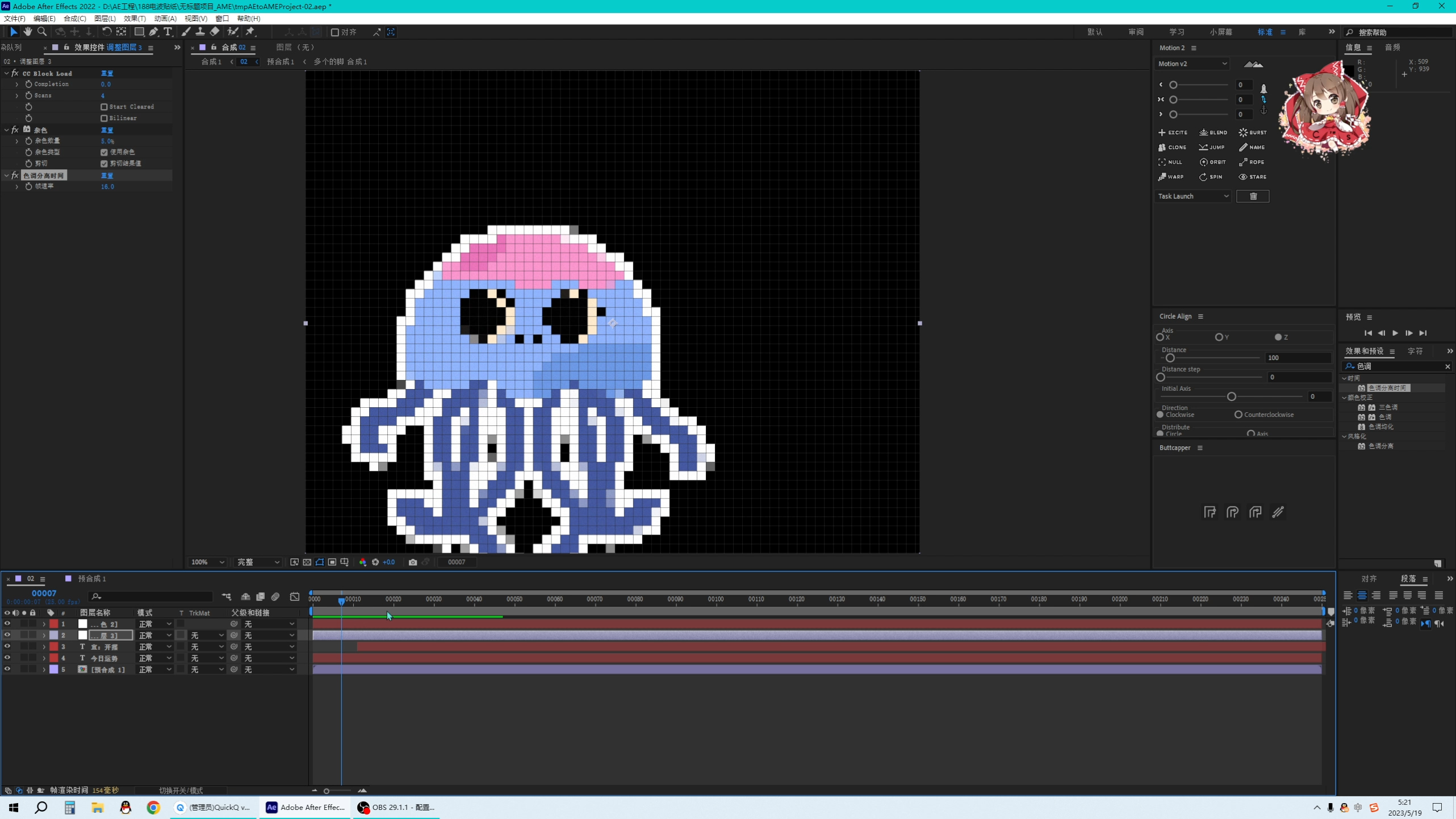This screenshot has height=819, width=1456.
Task: Select the Y axis radio in Circle Align
Action: (1219, 337)
